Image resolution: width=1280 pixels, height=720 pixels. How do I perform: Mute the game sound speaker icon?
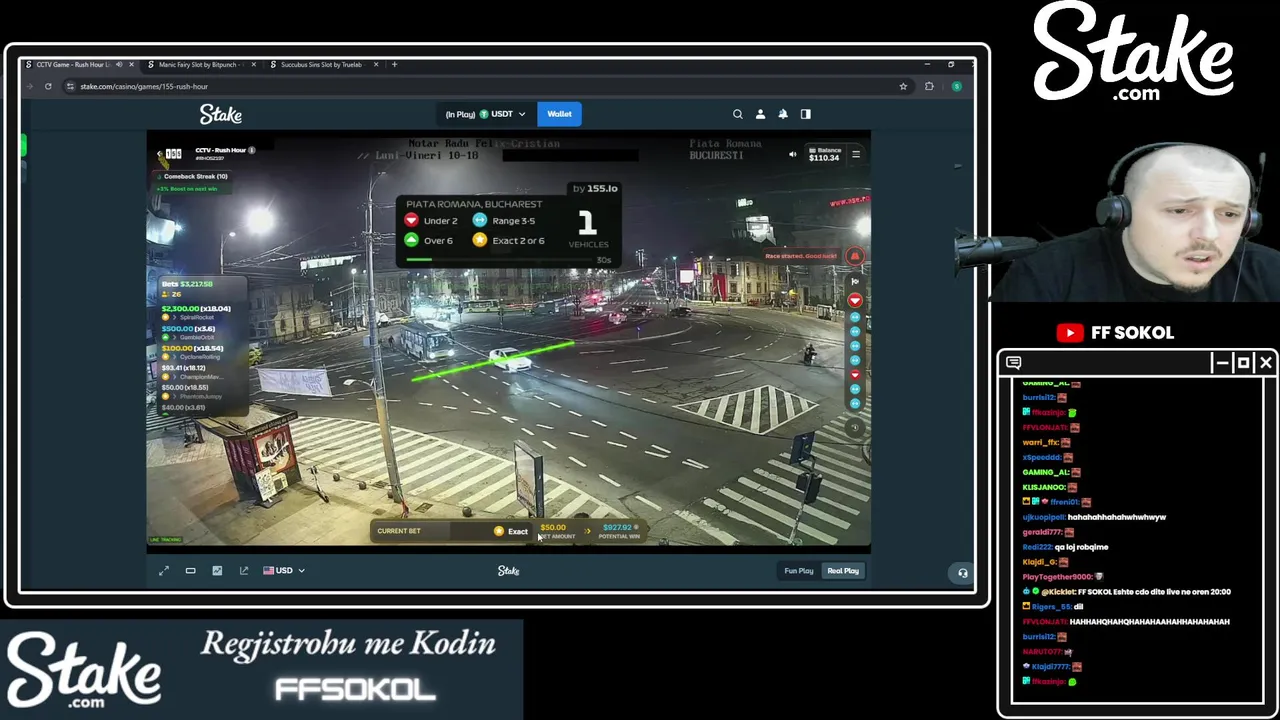(792, 155)
